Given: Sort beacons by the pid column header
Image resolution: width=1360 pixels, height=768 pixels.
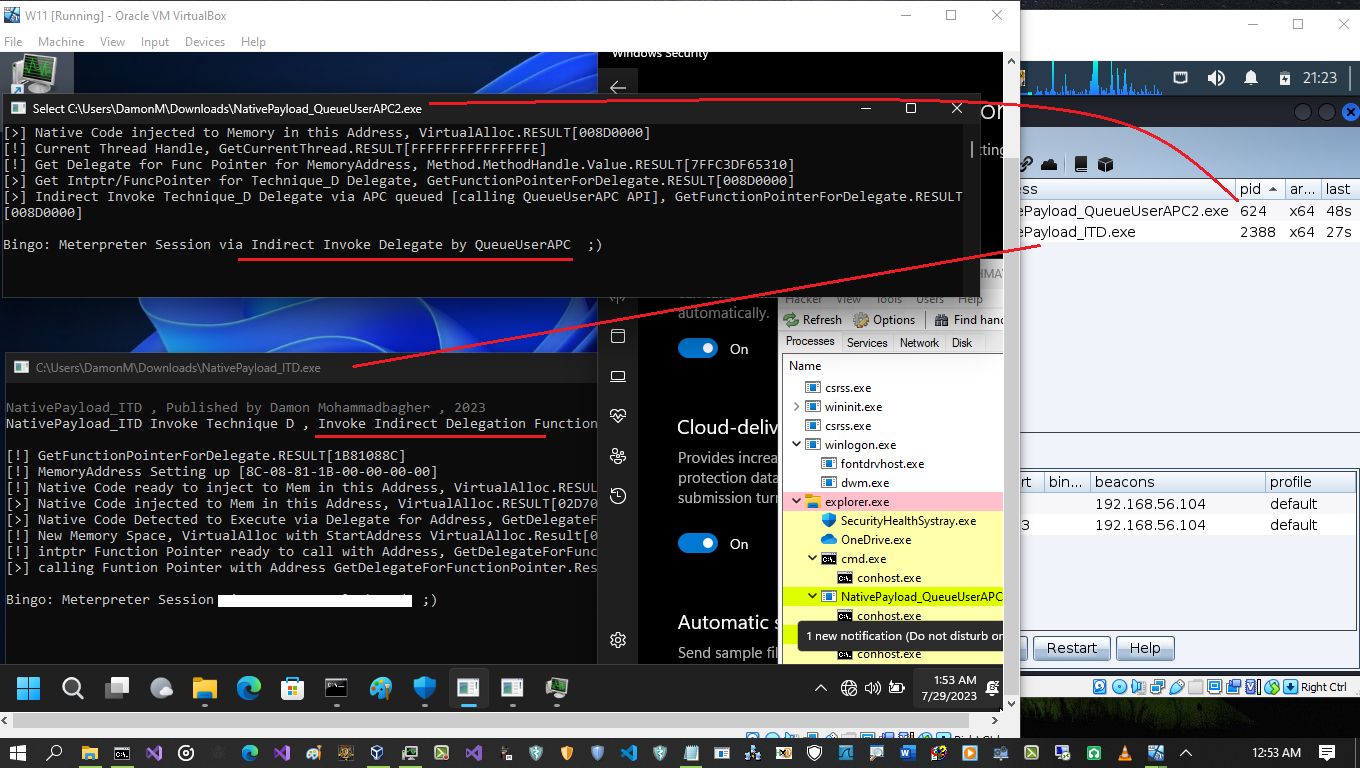Looking at the screenshot, I should (x=1251, y=189).
